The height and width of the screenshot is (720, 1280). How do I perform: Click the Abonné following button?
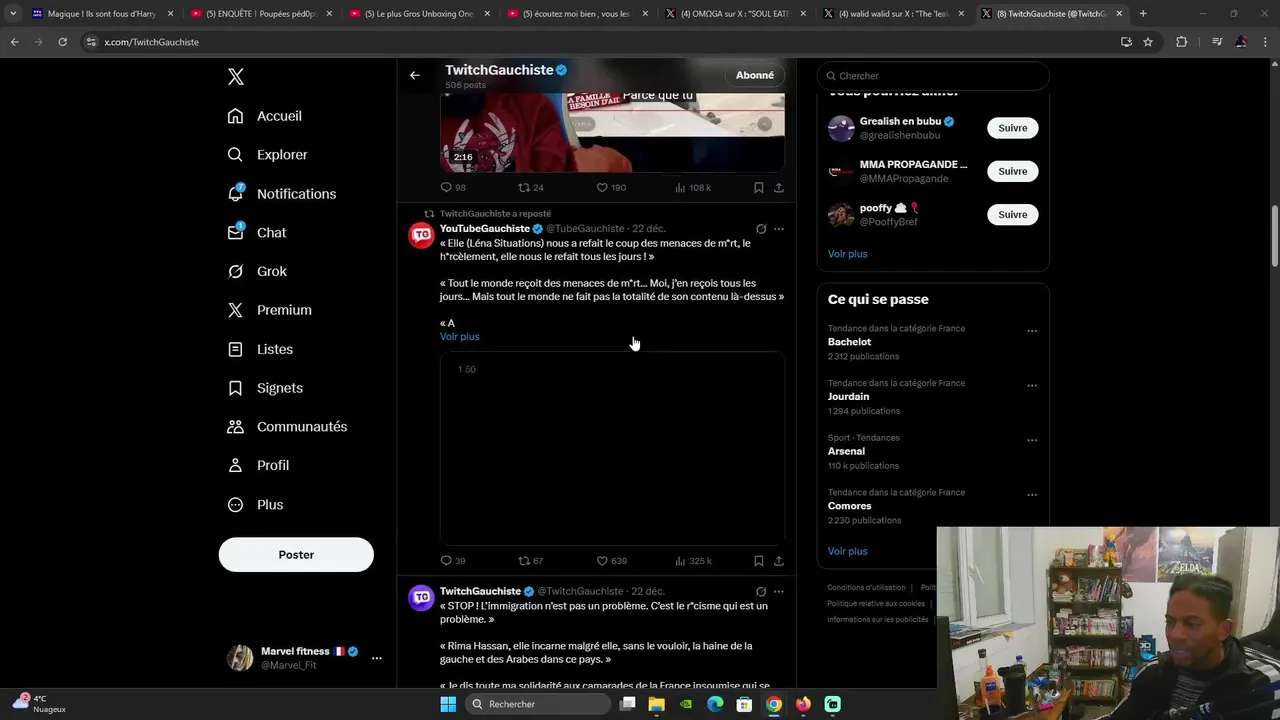coord(755,75)
